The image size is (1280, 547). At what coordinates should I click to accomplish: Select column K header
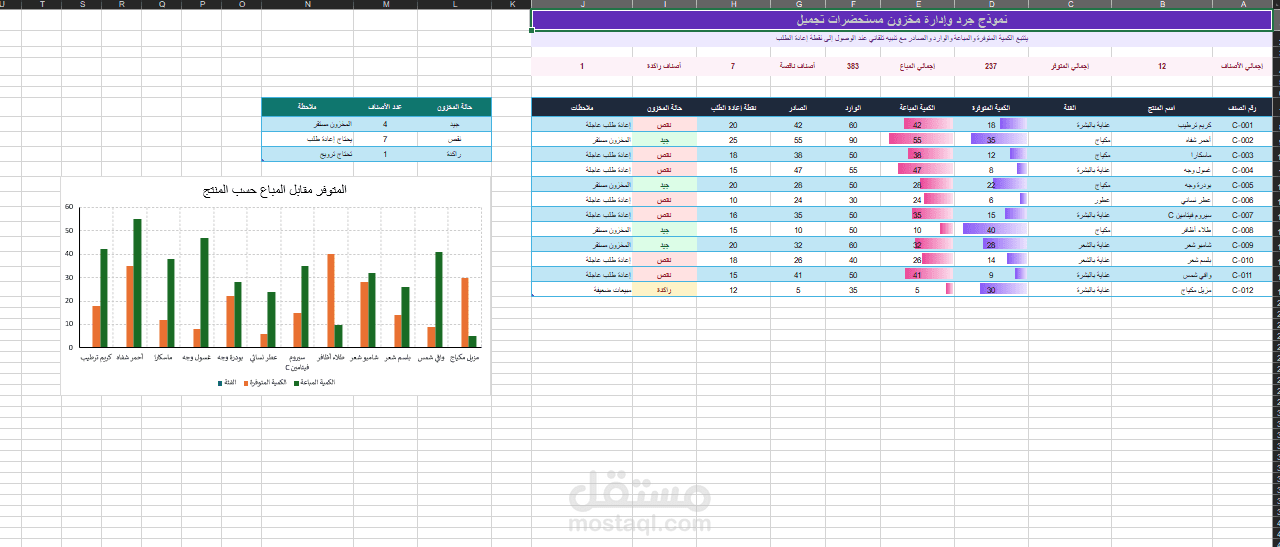(x=512, y=4)
